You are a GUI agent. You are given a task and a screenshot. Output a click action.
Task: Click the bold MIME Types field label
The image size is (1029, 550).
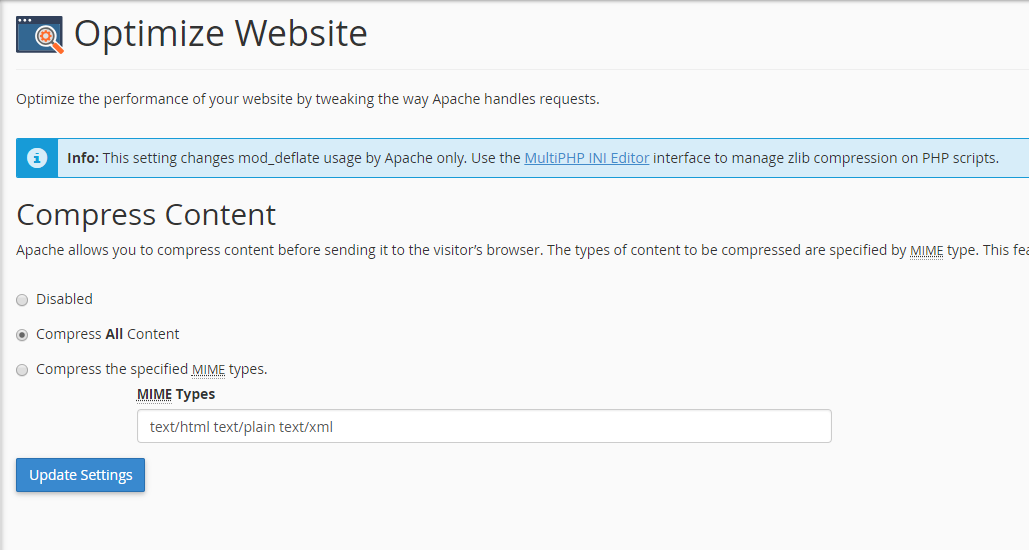[176, 394]
